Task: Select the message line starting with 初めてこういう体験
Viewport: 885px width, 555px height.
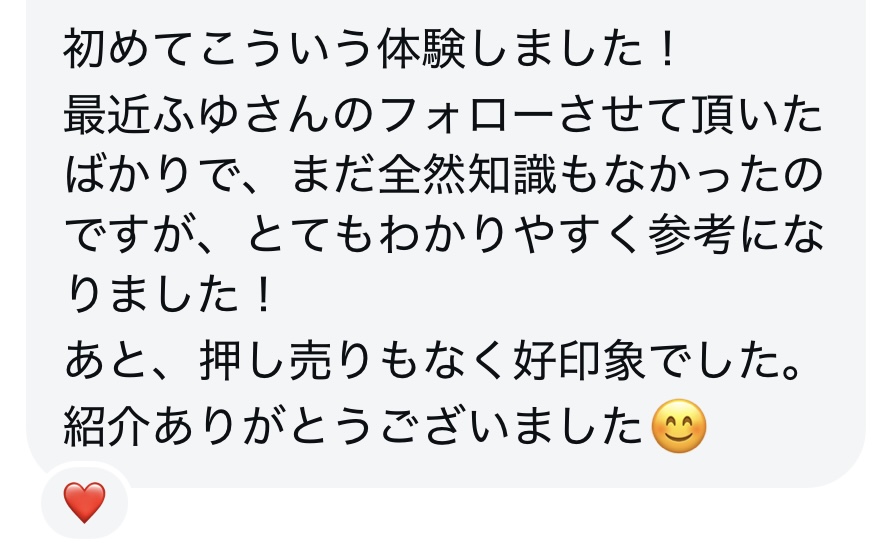Action: [370, 50]
